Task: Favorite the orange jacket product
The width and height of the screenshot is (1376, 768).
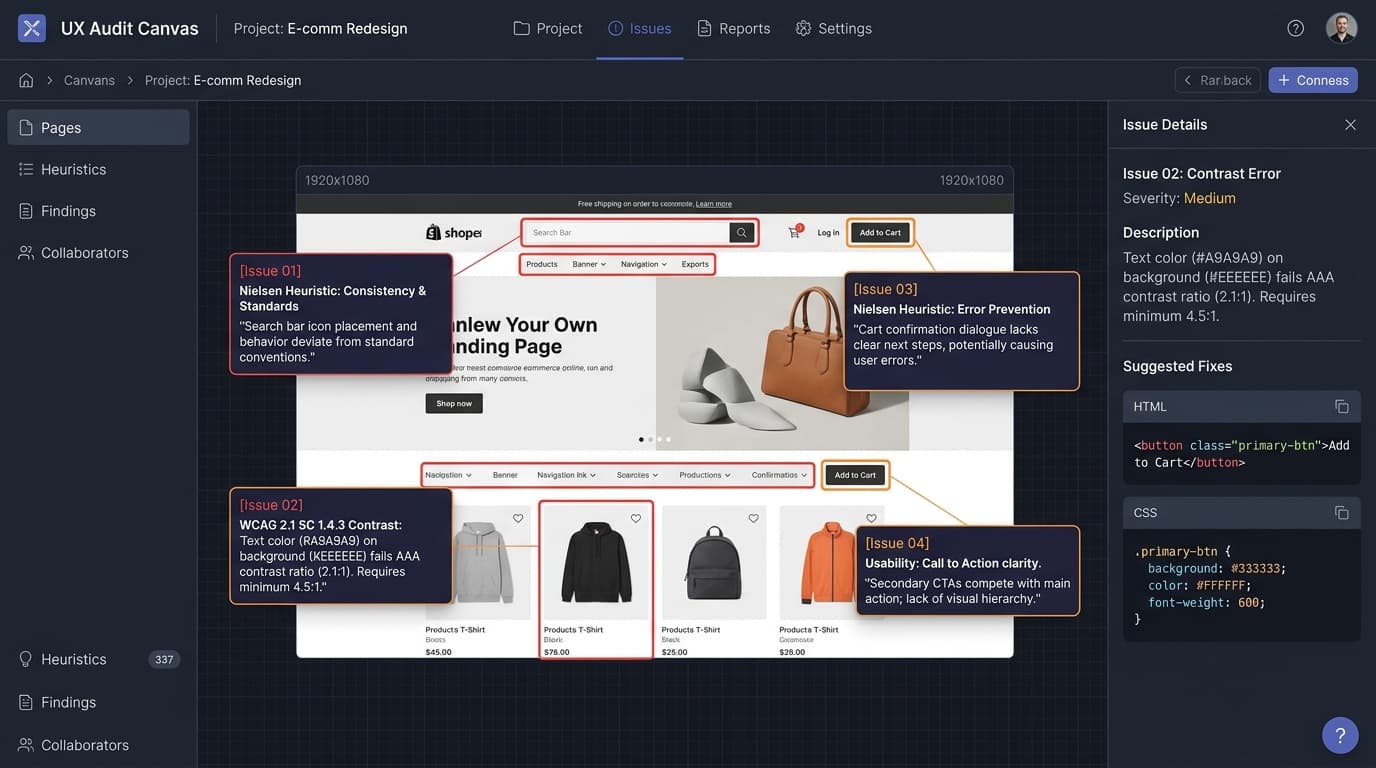Action: [871, 518]
